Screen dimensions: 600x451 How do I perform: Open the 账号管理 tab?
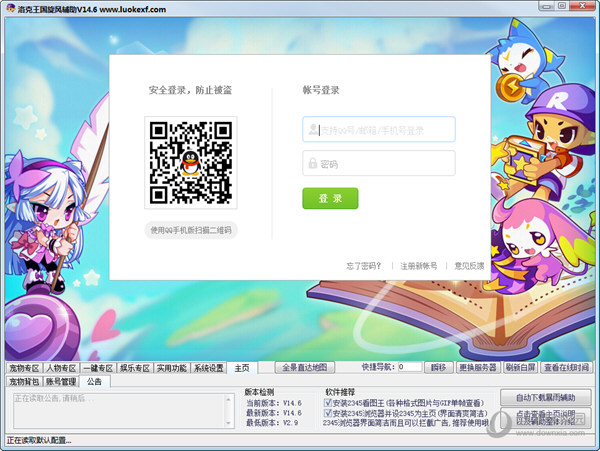[61, 381]
